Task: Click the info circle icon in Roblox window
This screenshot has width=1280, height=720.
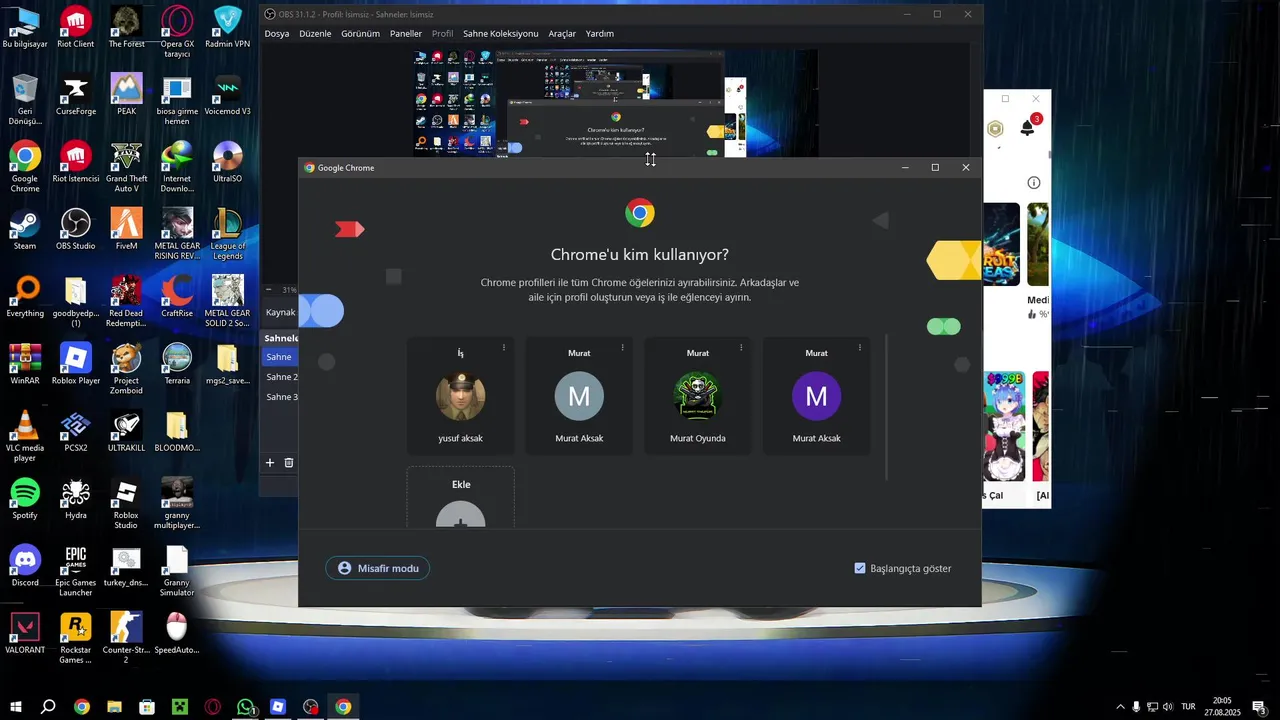Action: [1034, 182]
